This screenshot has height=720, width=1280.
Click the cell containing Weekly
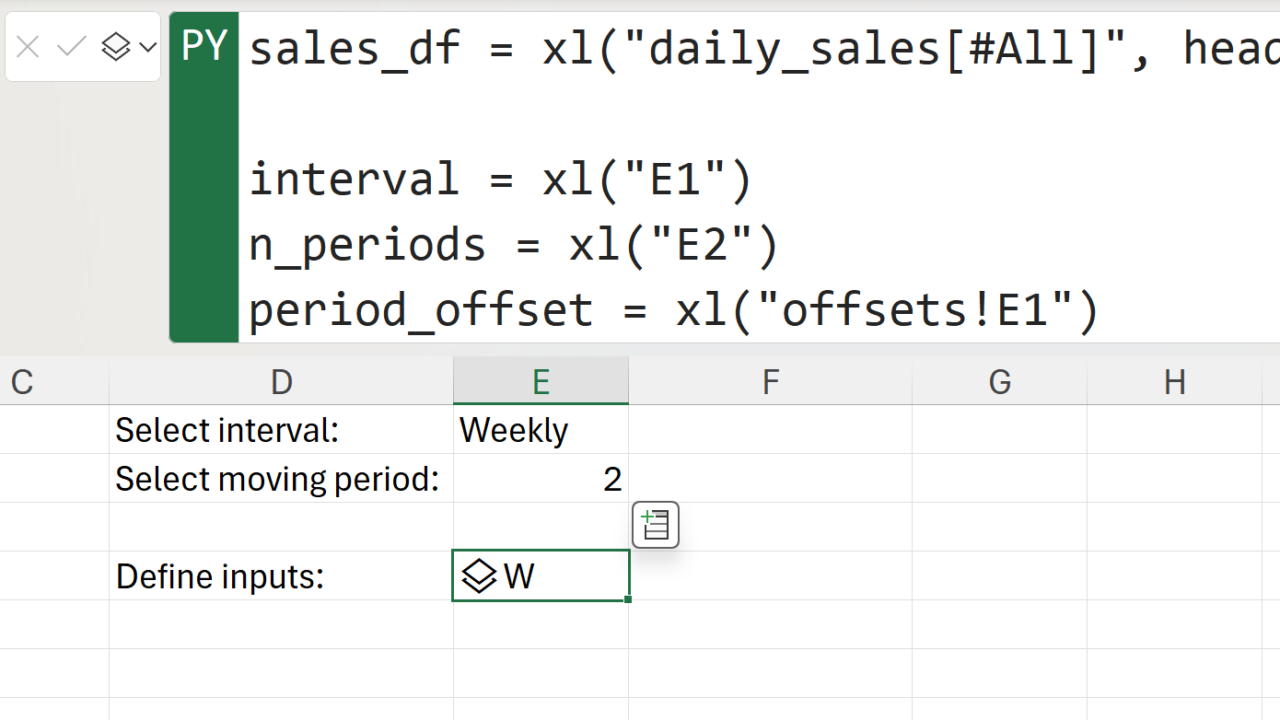tap(540, 430)
